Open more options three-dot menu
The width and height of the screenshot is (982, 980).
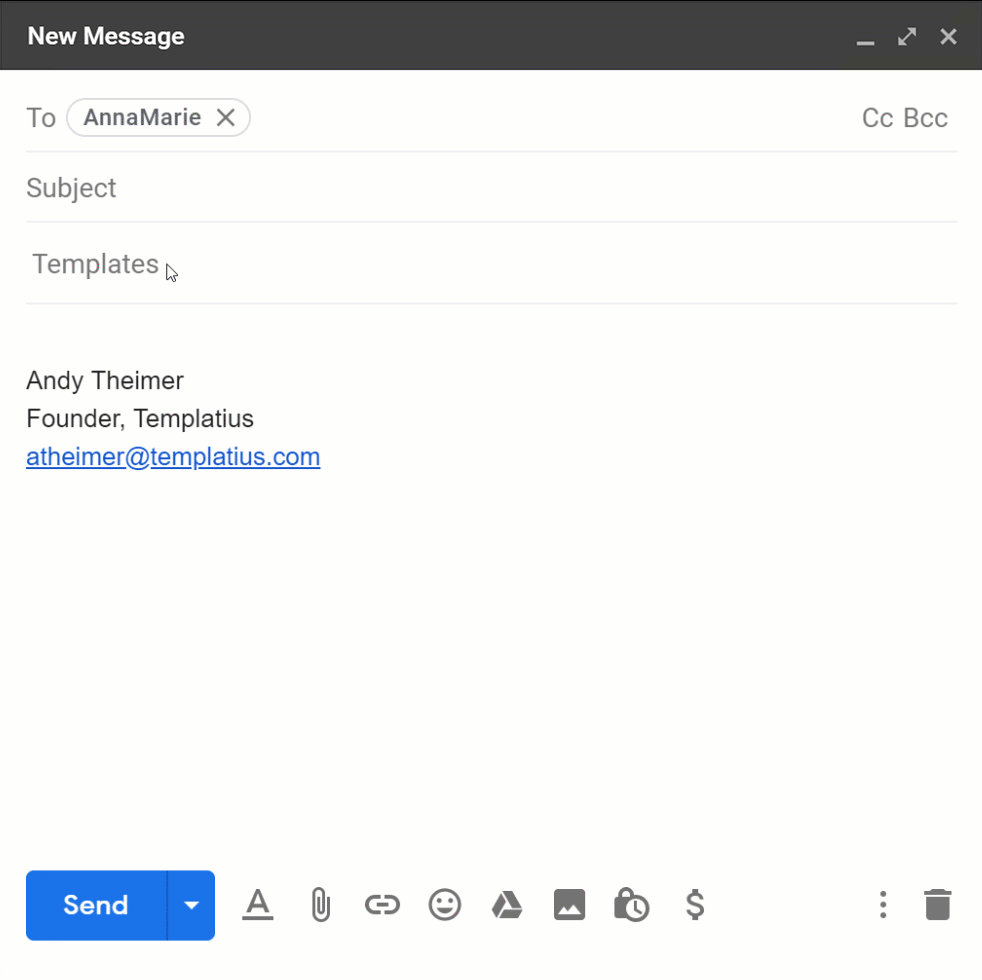883,905
